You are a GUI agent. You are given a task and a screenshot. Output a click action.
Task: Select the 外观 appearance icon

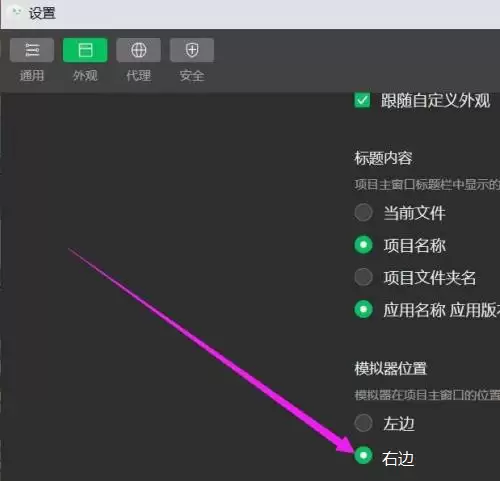click(x=85, y=50)
